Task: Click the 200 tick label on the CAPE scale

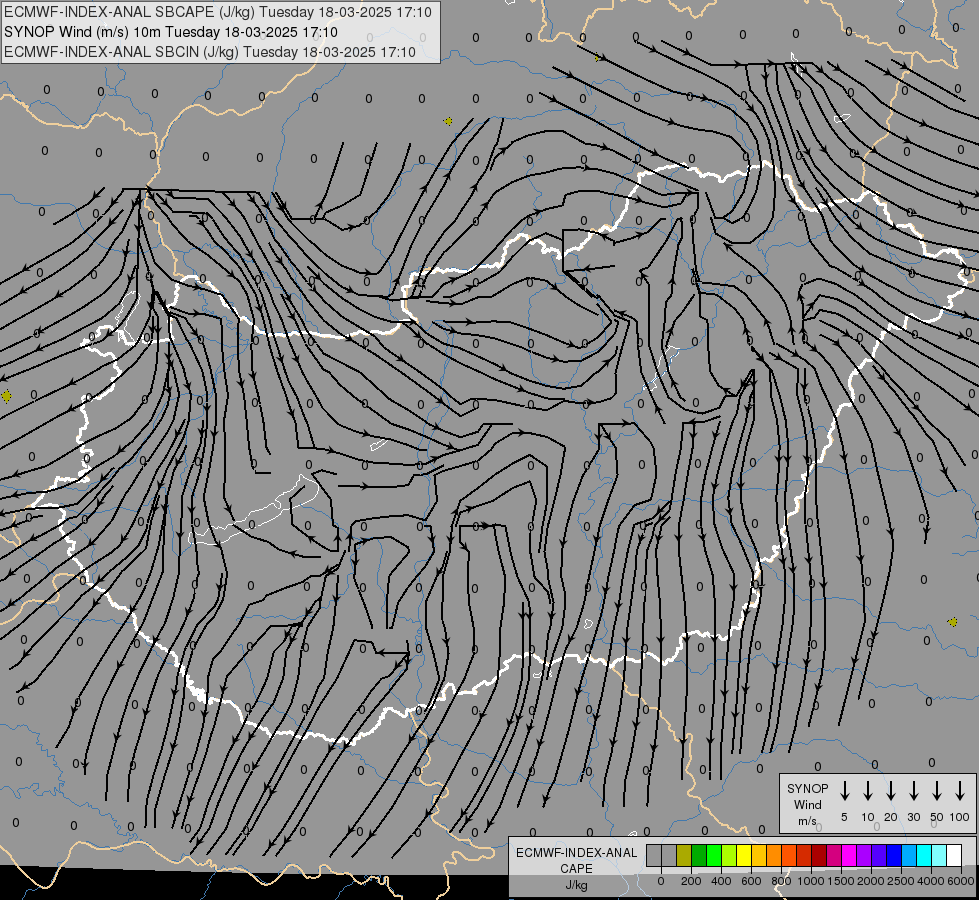Action: click(x=691, y=881)
